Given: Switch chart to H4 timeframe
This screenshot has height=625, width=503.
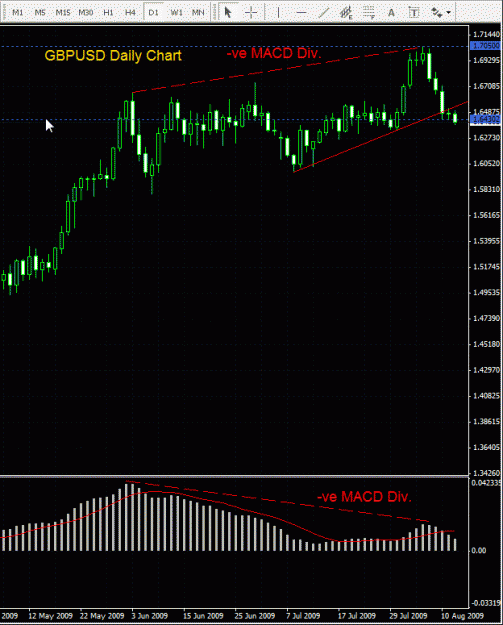Looking at the screenshot, I should pos(130,13).
